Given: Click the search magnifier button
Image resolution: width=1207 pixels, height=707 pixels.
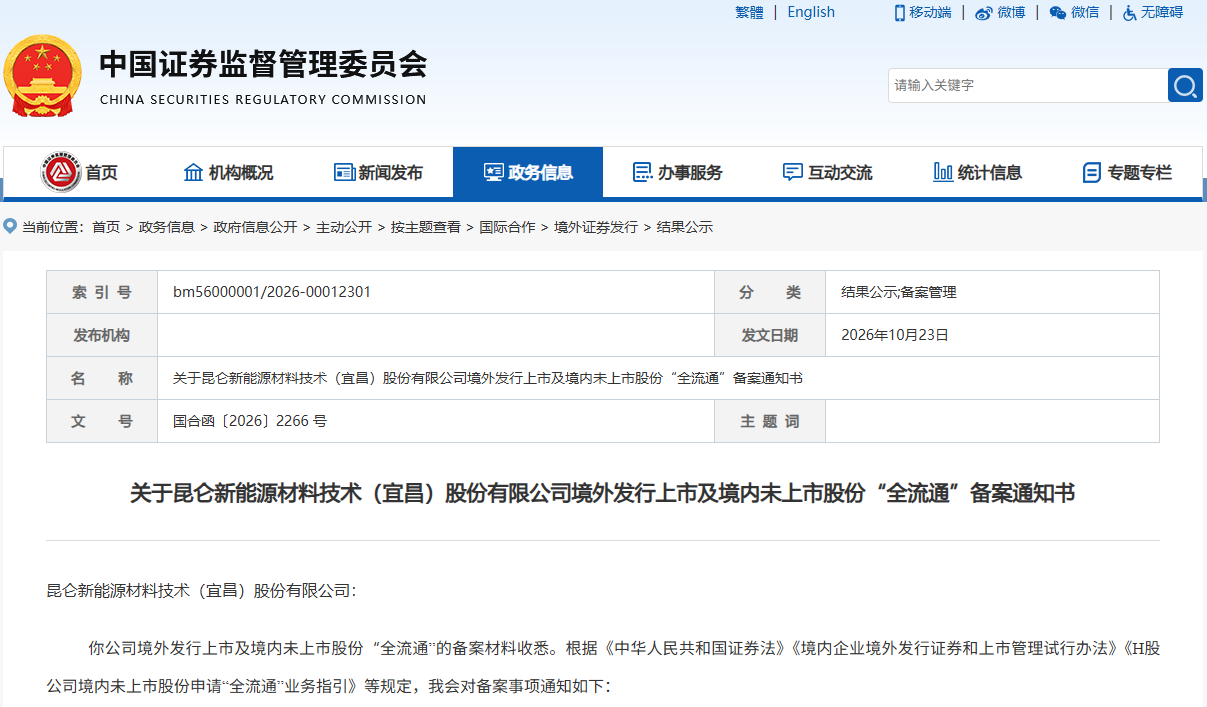Looking at the screenshot, I should point(1185,85).
